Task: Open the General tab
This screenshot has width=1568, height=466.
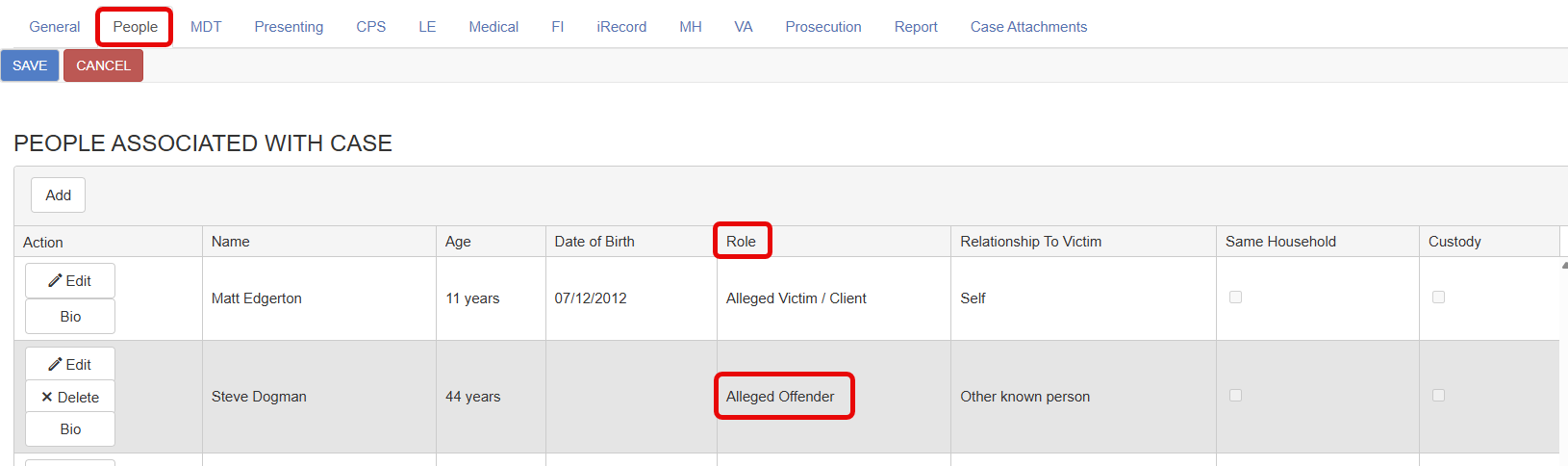Action: pos(55,27)
